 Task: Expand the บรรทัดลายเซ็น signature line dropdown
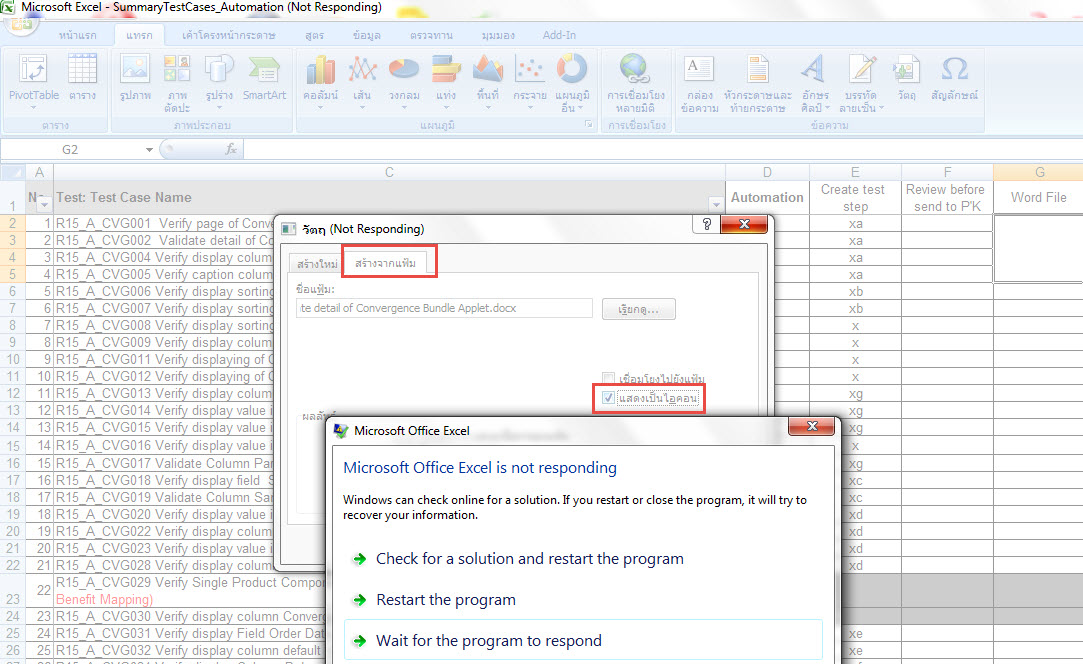pos(881,108)
